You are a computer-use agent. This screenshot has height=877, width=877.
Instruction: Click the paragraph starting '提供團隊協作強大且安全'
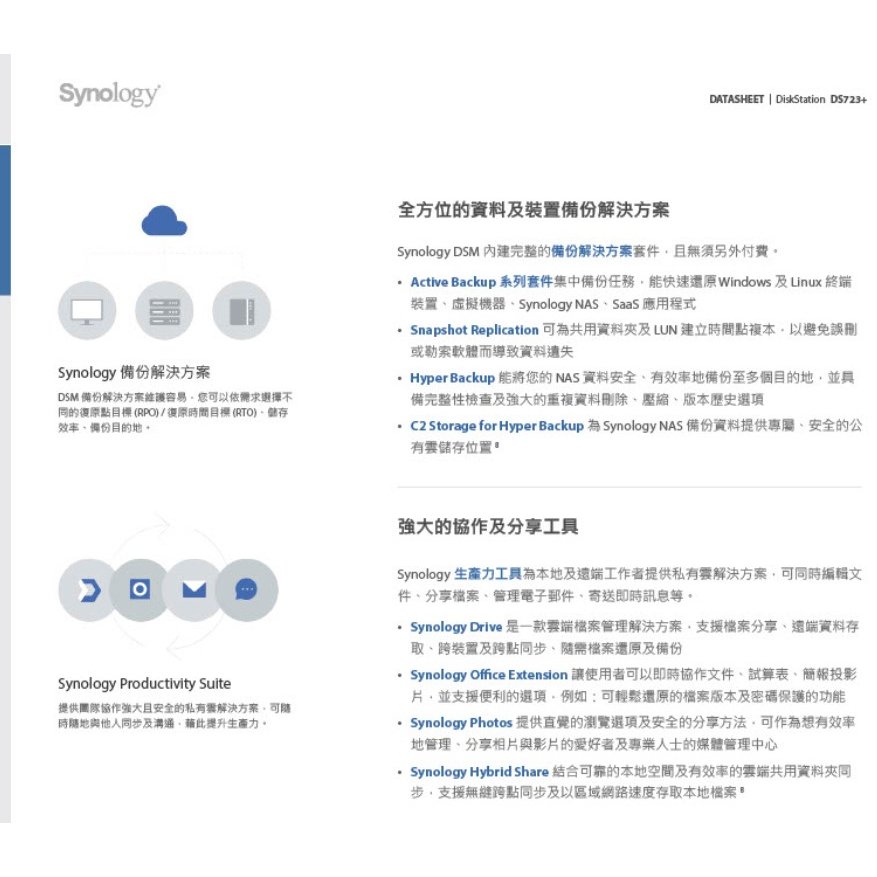click(175, 715)
